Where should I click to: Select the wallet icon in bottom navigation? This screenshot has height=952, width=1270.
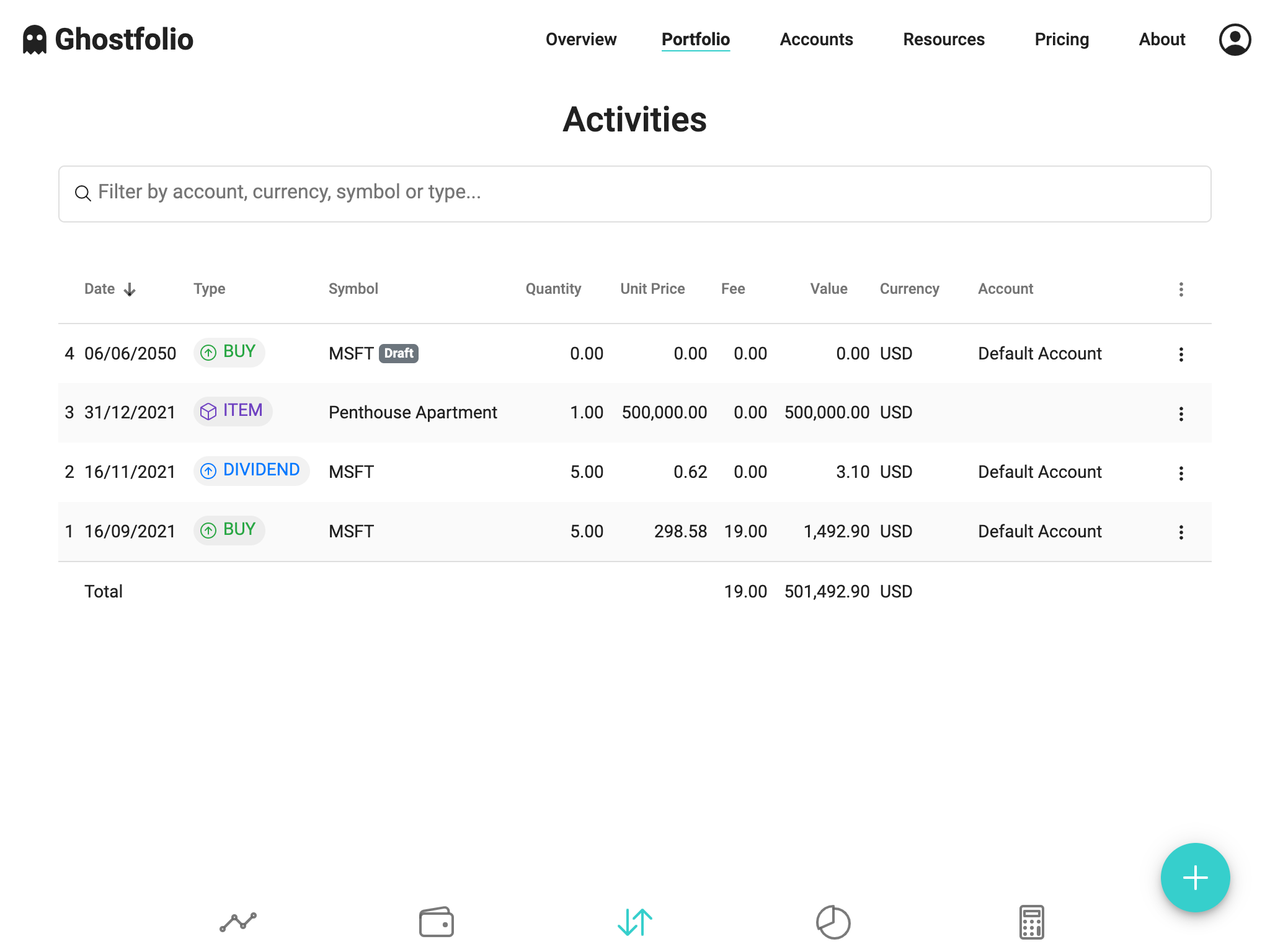click(x=437, y=922)
